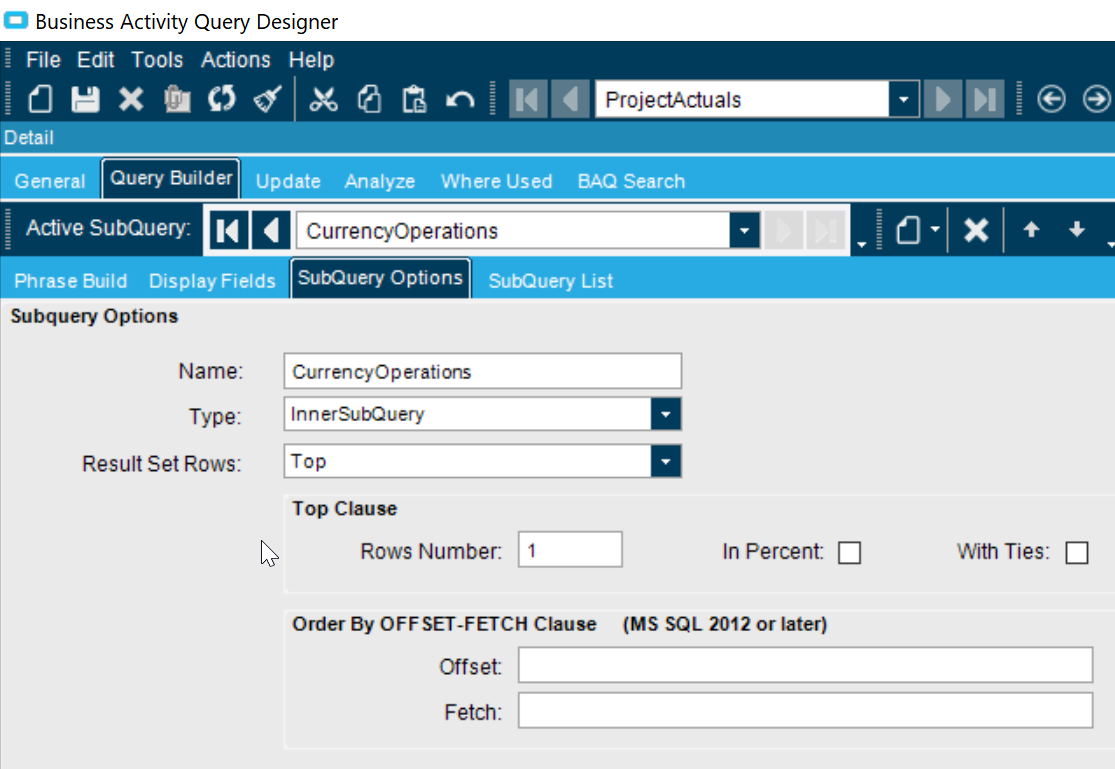Click the circled Forward arrow icon
This screenshot has width=1115, height=769.
(1097, 99)
